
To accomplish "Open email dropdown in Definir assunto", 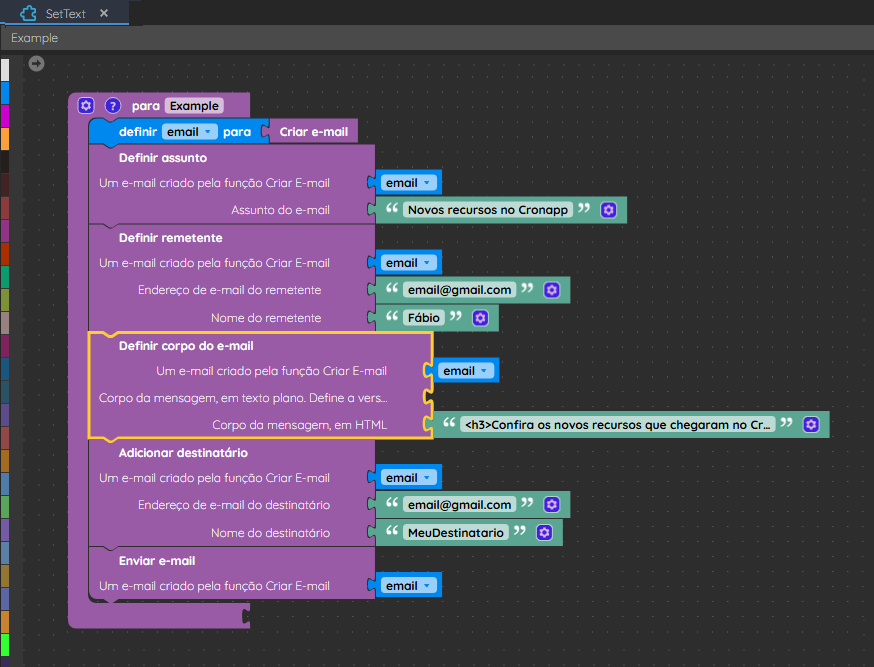I will point(409,183).
